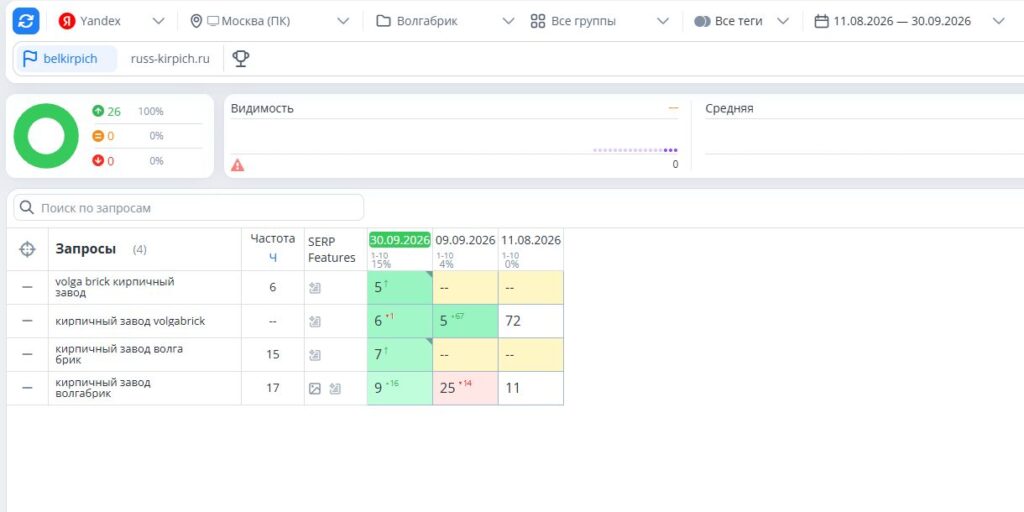Screen dimensions: 1024x512
Task: Click the query кирпичный завод волгабрик
Action: 103,388
